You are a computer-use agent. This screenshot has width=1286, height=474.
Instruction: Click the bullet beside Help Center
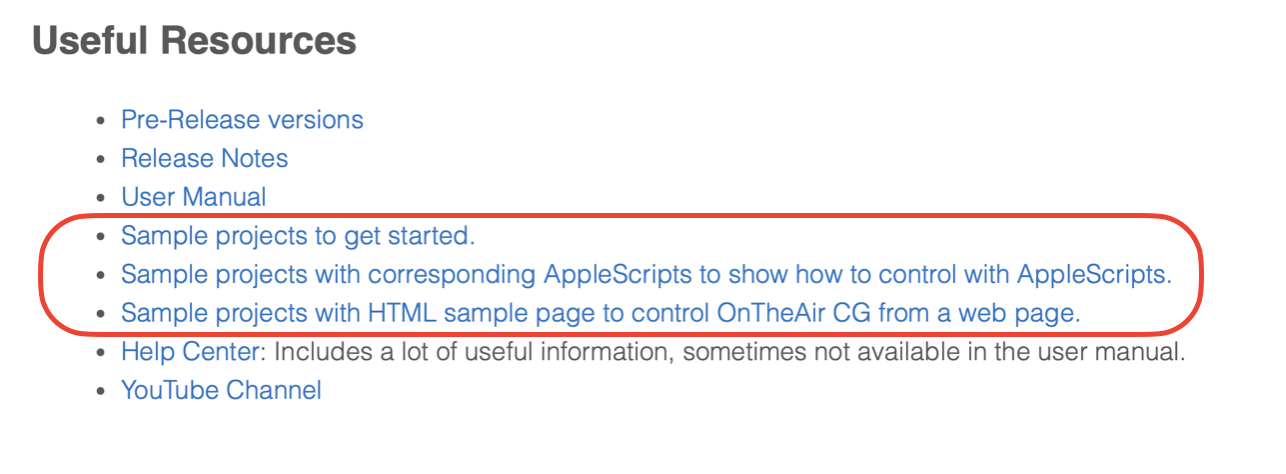tap(99, 353)
